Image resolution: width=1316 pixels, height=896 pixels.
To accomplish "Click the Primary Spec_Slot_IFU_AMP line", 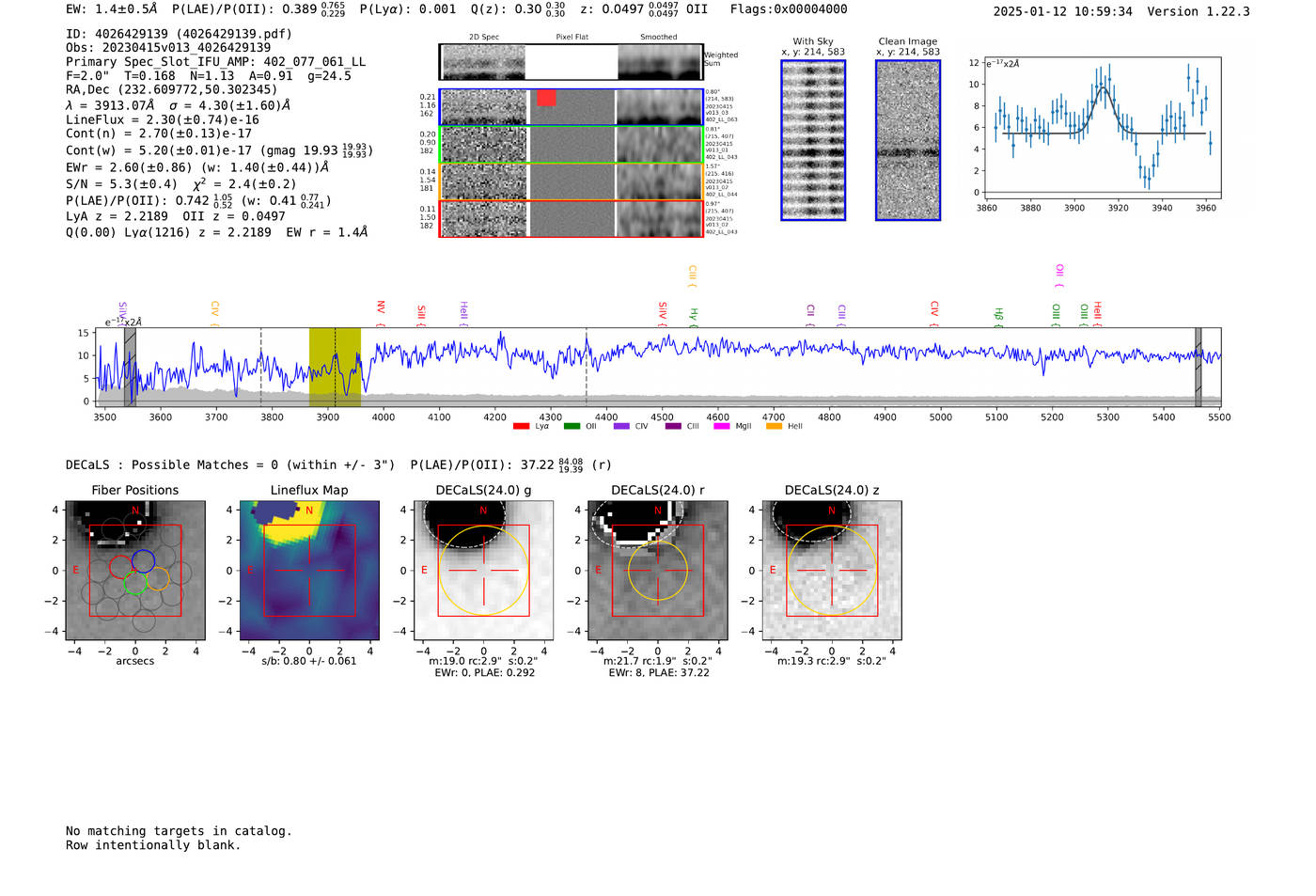I will pyautogui.click(x=216, y=62).
